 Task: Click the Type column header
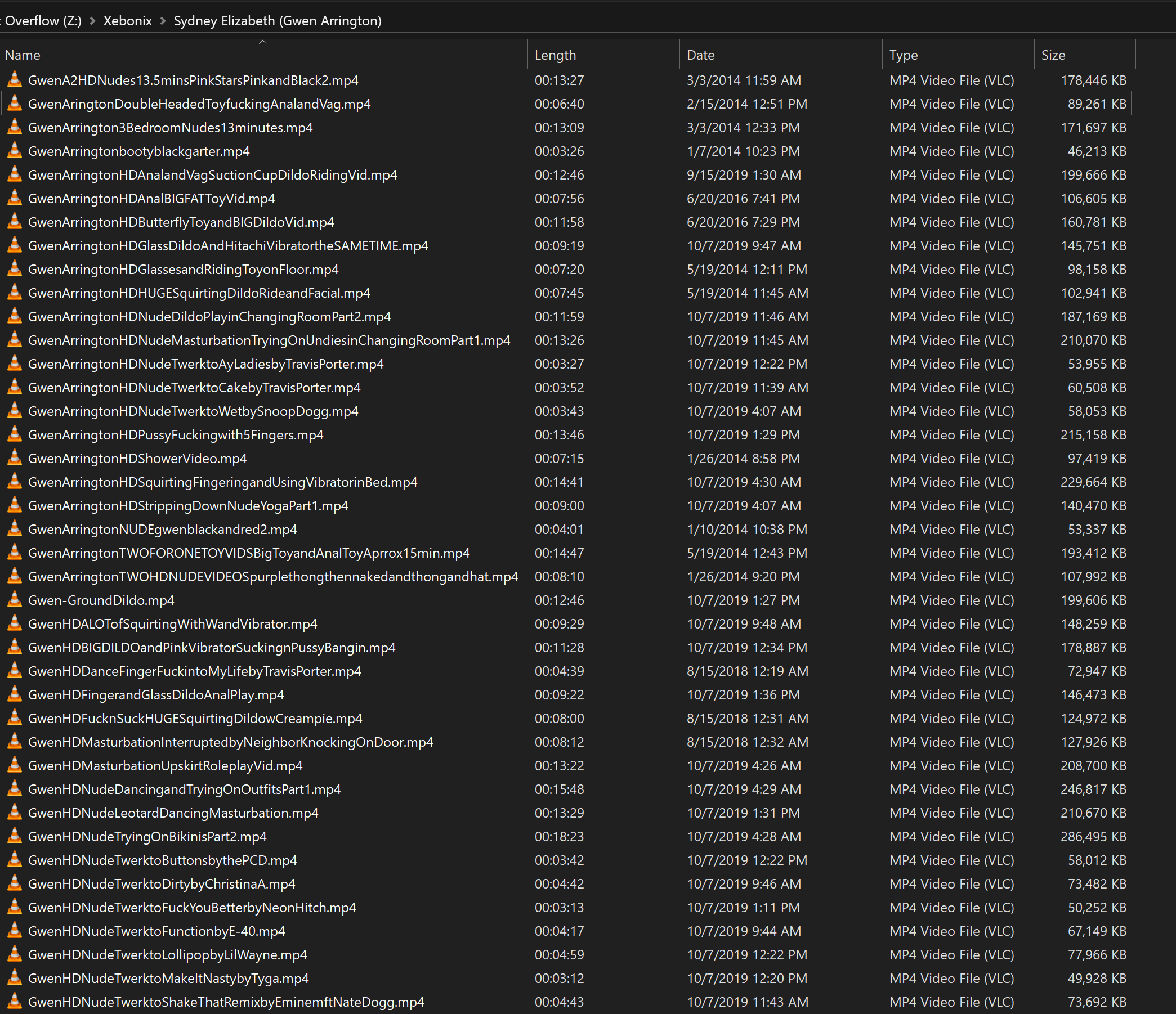pyautogui.click(x=904, y=55)
